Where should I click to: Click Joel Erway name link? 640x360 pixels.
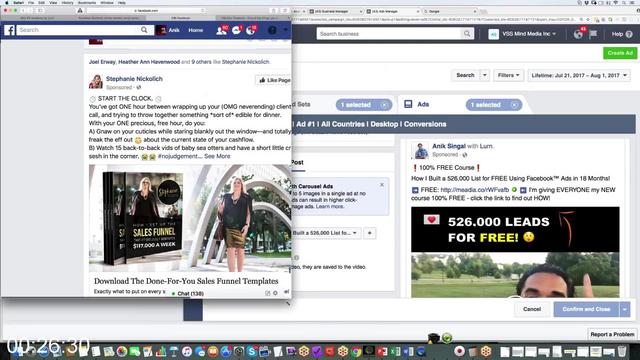pyautogui.click(x=102, y=62)
